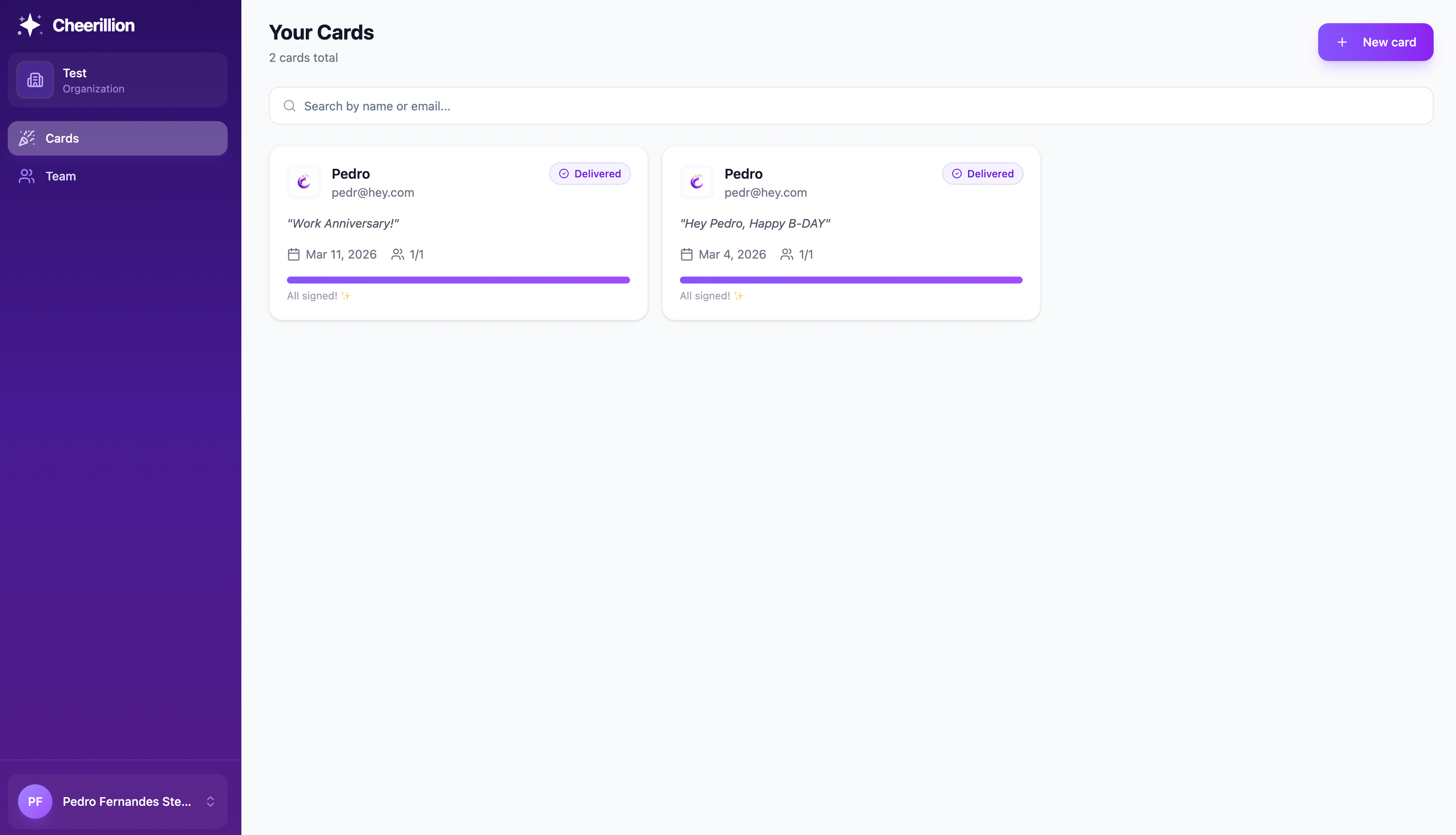This screenshot has height=835, width=1456.
Task: Select Cards in the sidebar navigation
Action: [118, 138]
